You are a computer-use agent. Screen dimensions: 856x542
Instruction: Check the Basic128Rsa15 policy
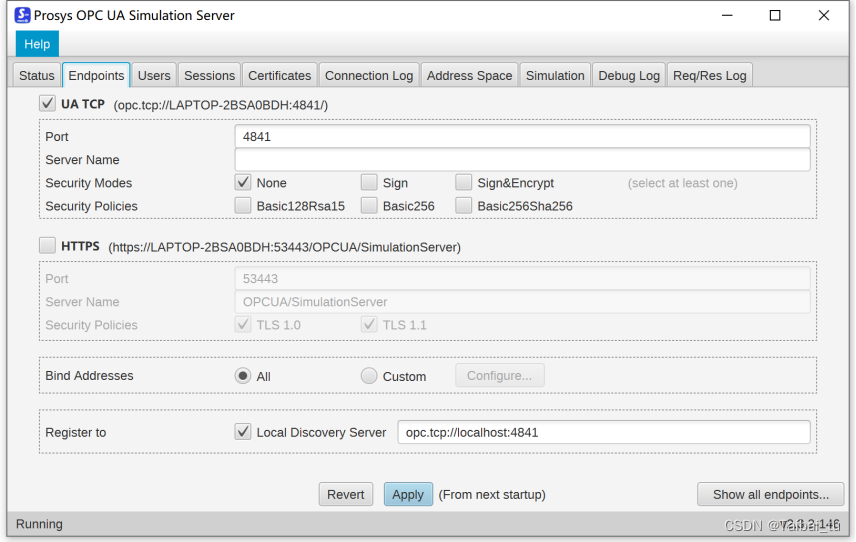coord(243,206)
